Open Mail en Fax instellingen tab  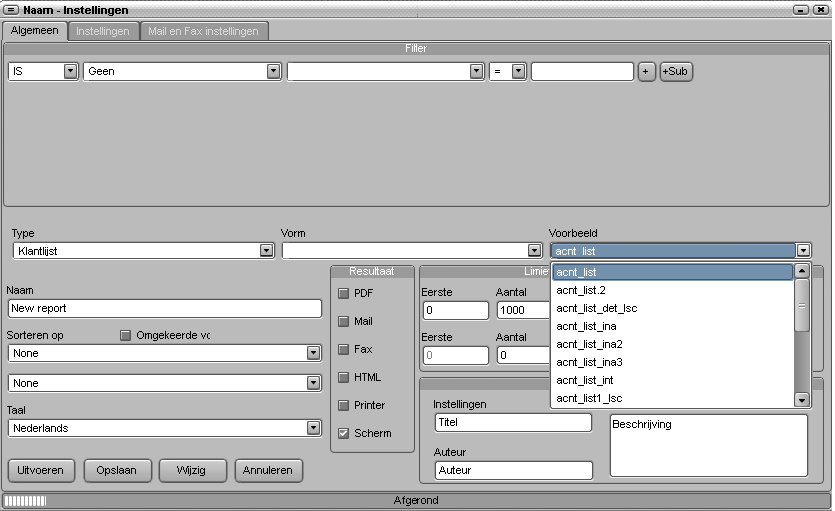coord(203,31)
